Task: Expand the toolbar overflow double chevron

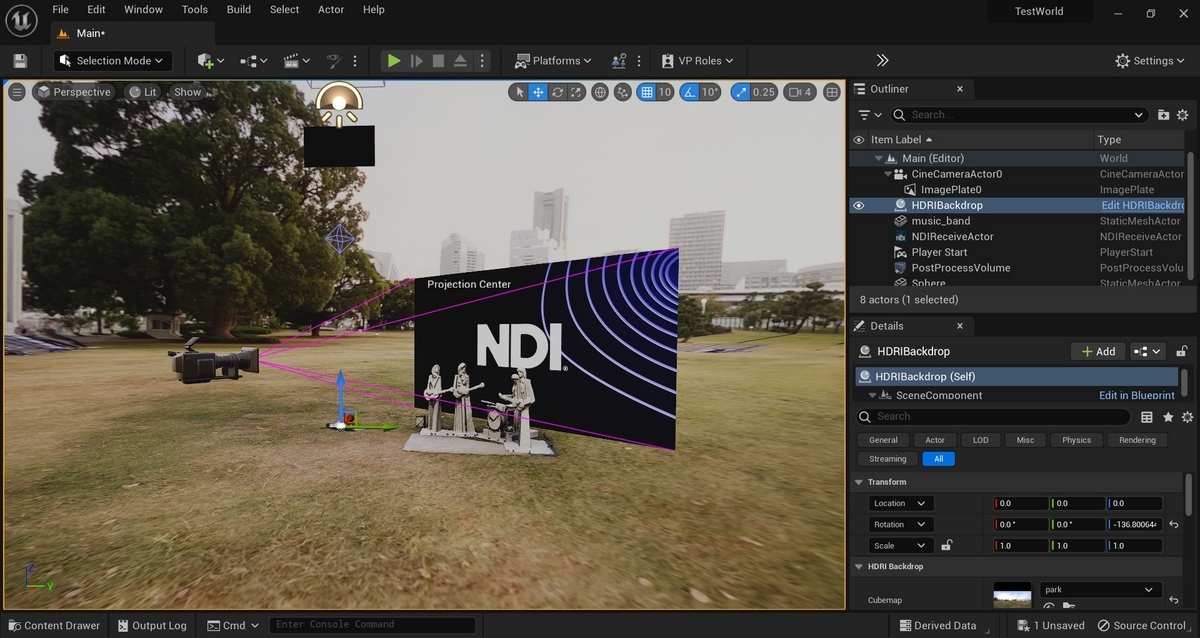Action: [x=882, y=61]
